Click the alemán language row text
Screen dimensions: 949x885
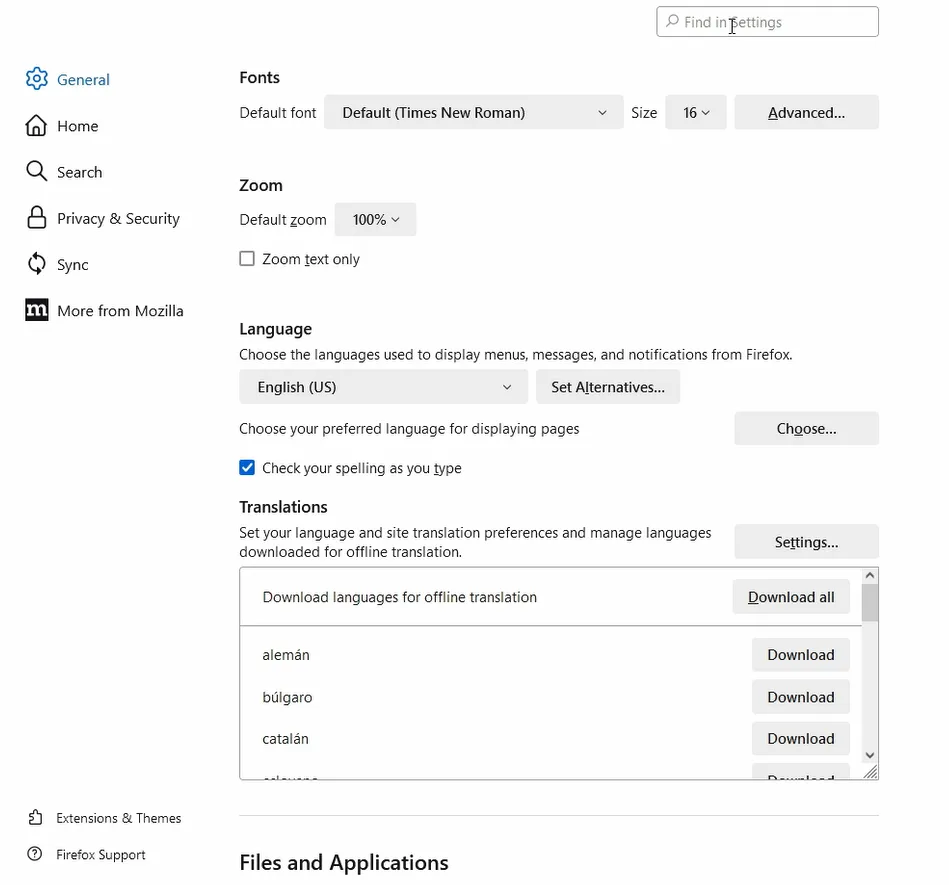click(x=286, y=655)
